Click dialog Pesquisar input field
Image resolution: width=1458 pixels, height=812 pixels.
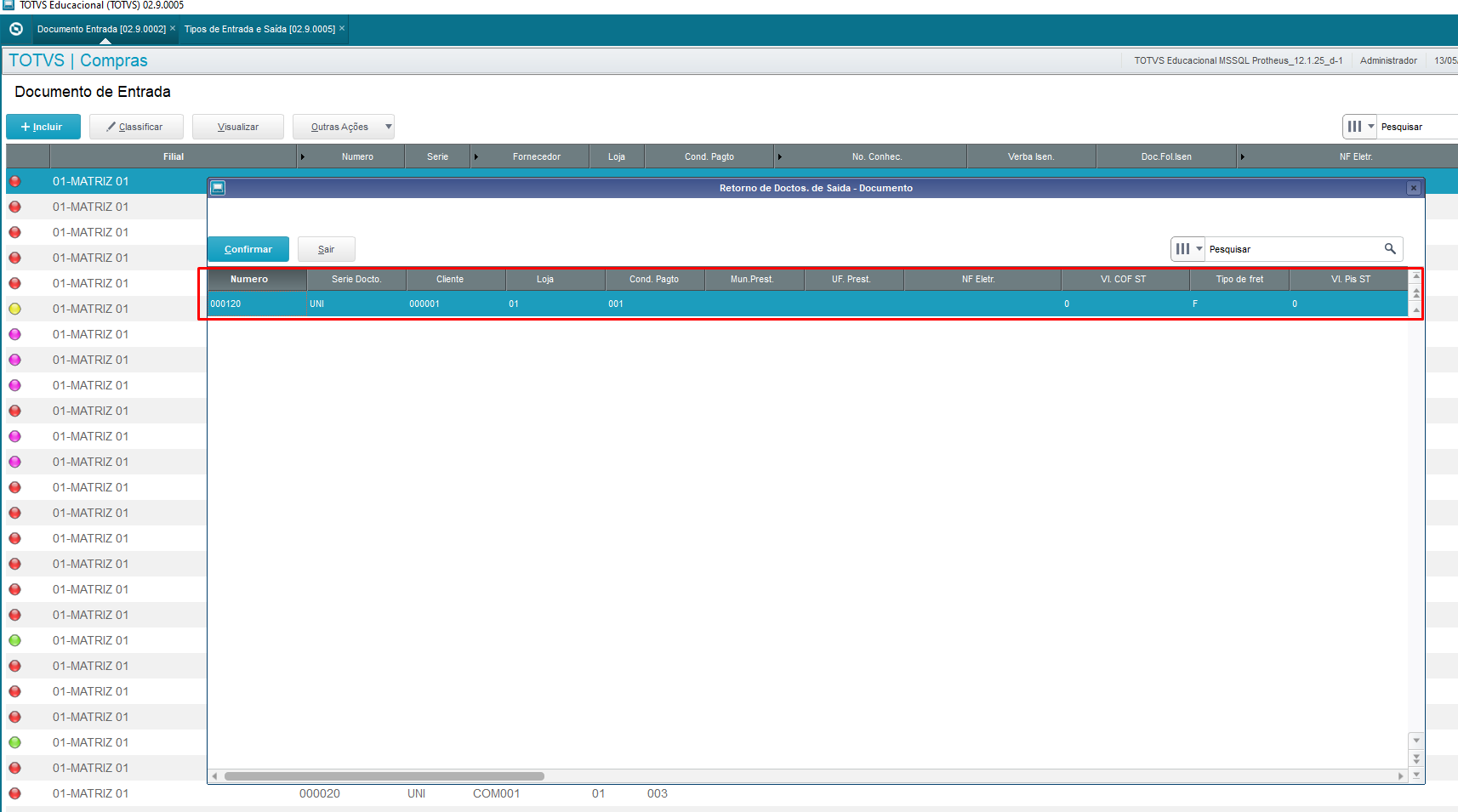tap(1293, 249)
